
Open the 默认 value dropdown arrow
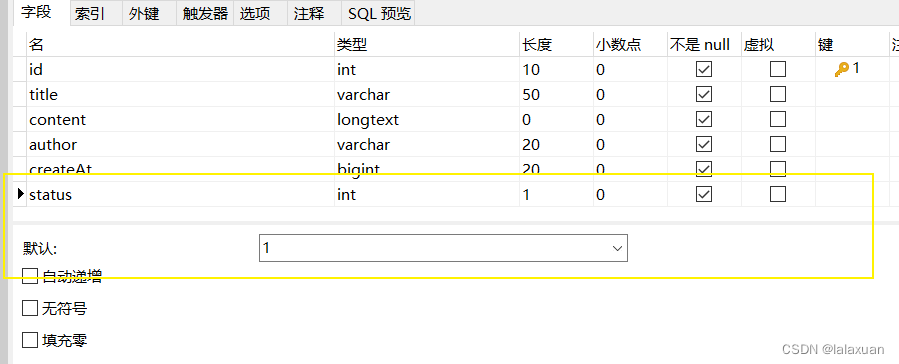617,248
